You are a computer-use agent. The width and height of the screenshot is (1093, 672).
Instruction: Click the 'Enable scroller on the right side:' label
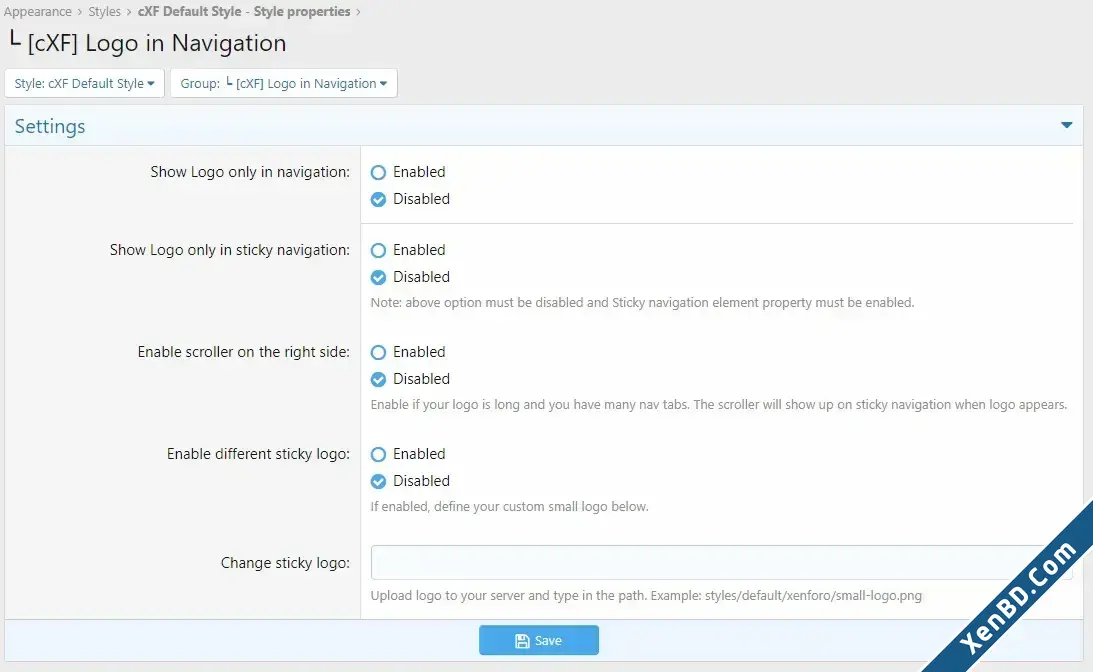tap(244, 351)
